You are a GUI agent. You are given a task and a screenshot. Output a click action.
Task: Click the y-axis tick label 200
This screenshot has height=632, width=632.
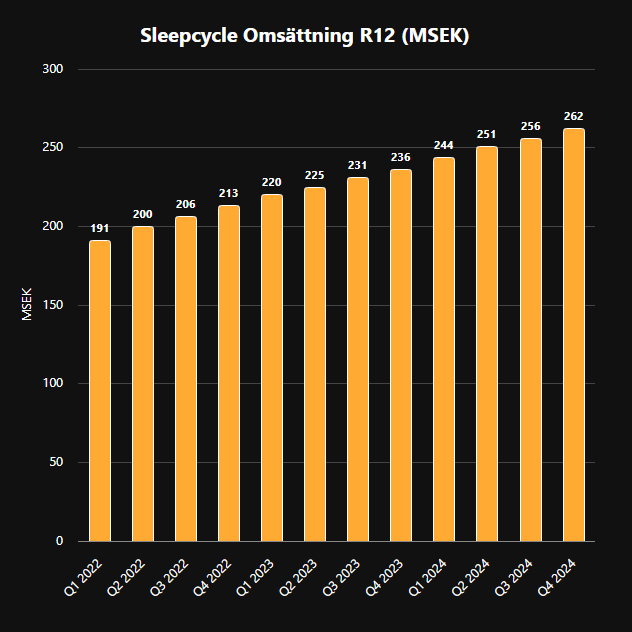pos(53,226)
